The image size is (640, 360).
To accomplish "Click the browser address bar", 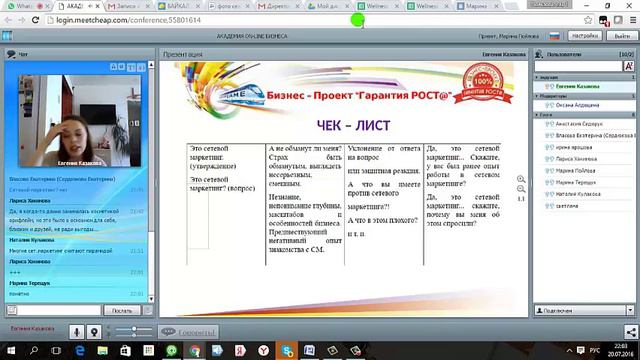I will (x=314, y=20).
